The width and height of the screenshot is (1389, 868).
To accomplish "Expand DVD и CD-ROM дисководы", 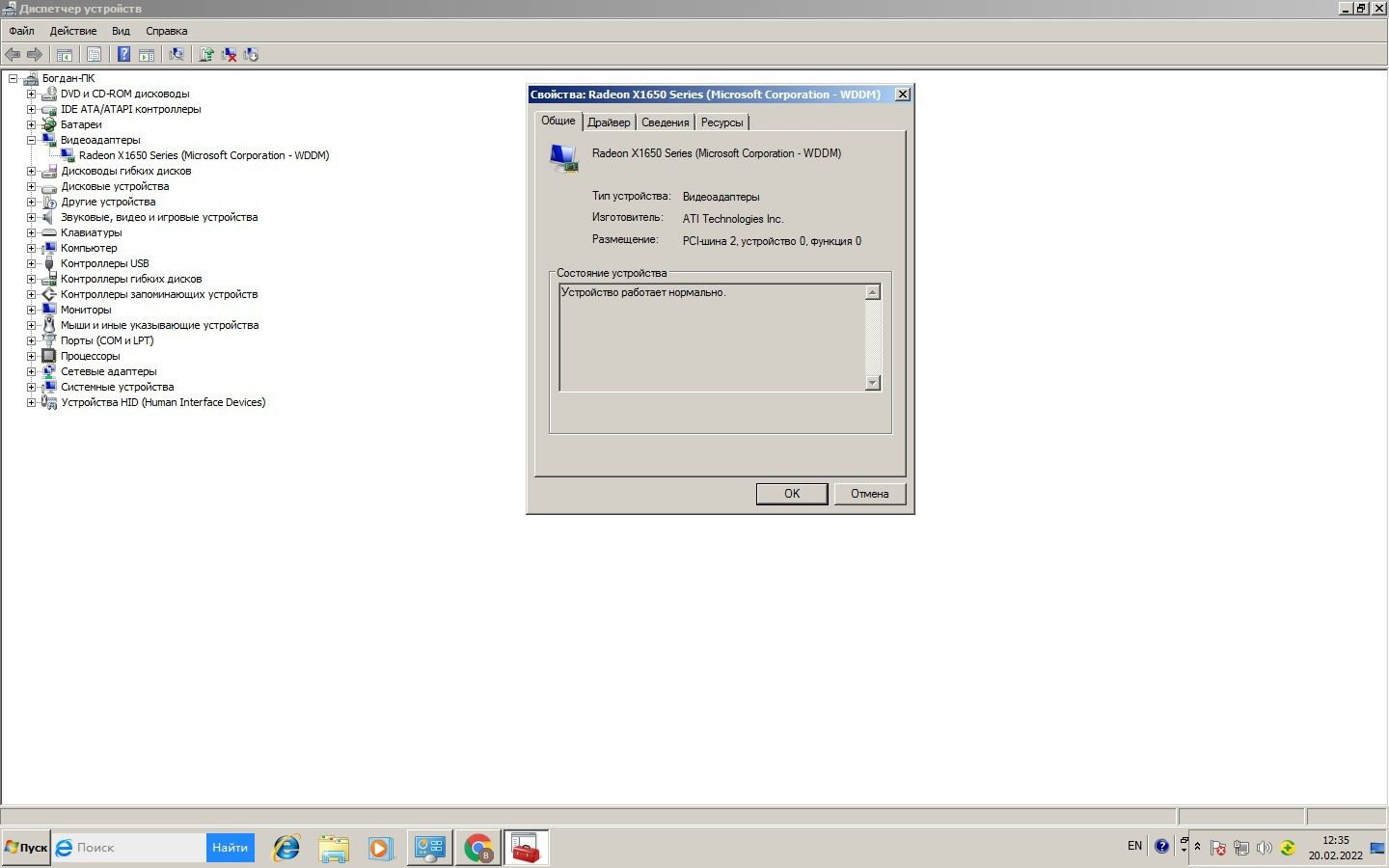I will (x=31, y=94).
